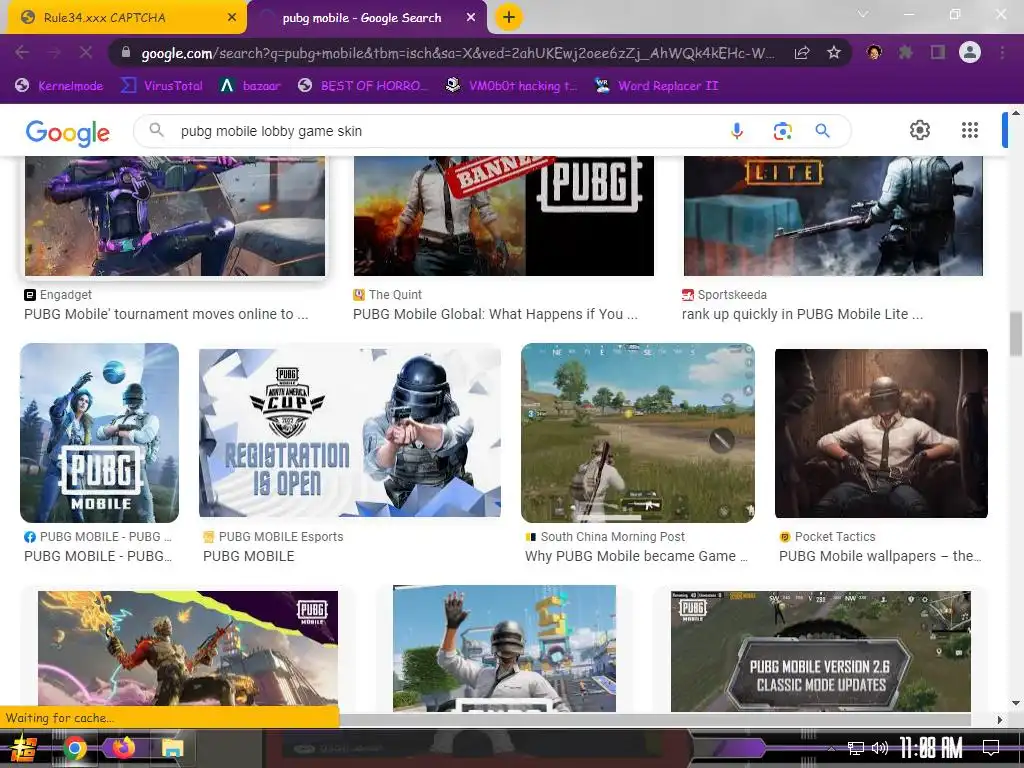Click the Google logo
Screen dimensions: 1024x768
[x=67, y=133]
